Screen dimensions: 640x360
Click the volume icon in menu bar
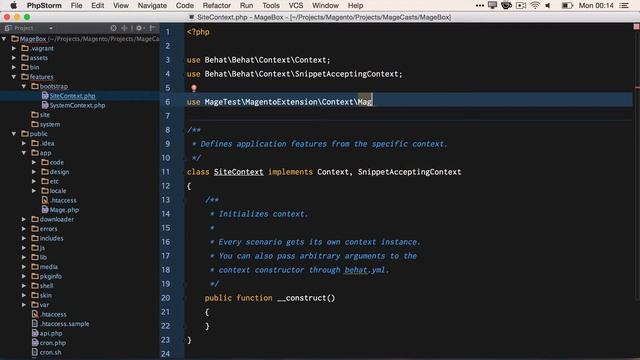coord(548,5)
